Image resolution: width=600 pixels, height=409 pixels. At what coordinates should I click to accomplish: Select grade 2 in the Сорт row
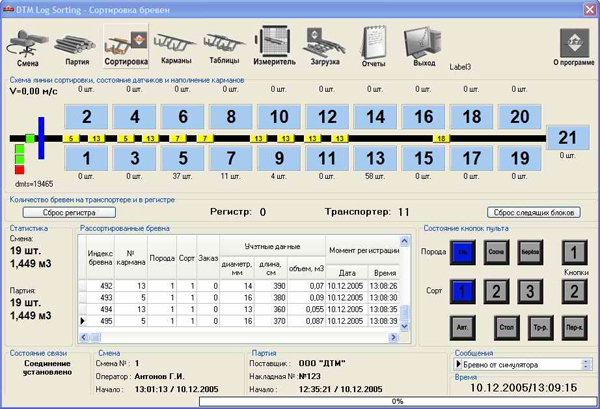(x=496, y=292)
